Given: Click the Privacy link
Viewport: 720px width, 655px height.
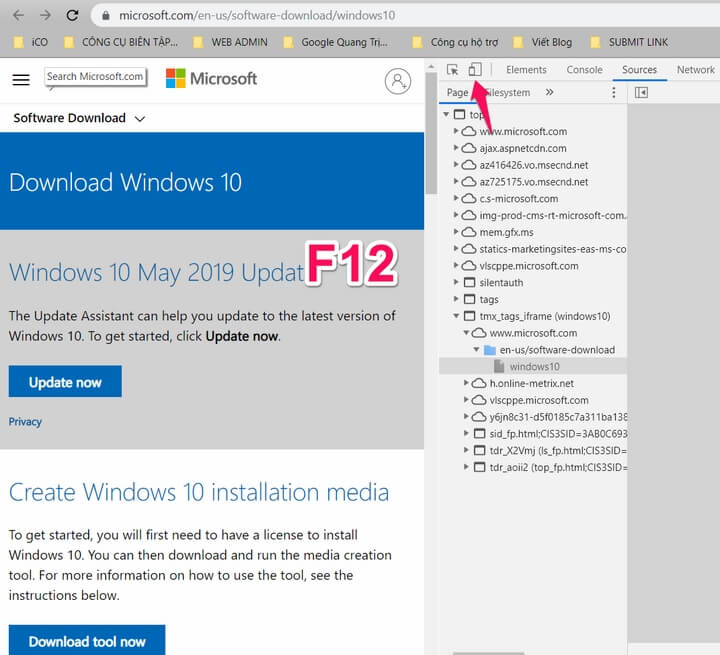Looking at the screenshot, I should click(25, 422).
